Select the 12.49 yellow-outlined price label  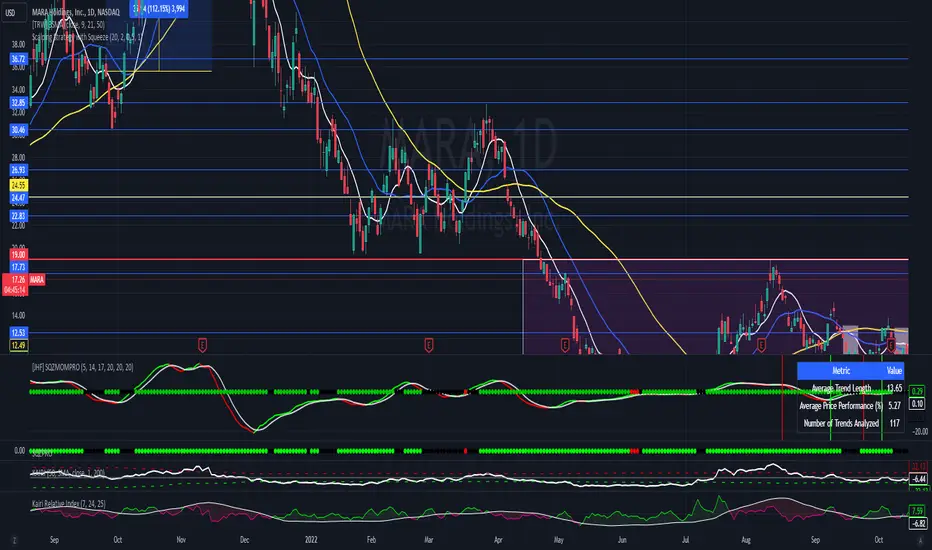coord(18,345)
